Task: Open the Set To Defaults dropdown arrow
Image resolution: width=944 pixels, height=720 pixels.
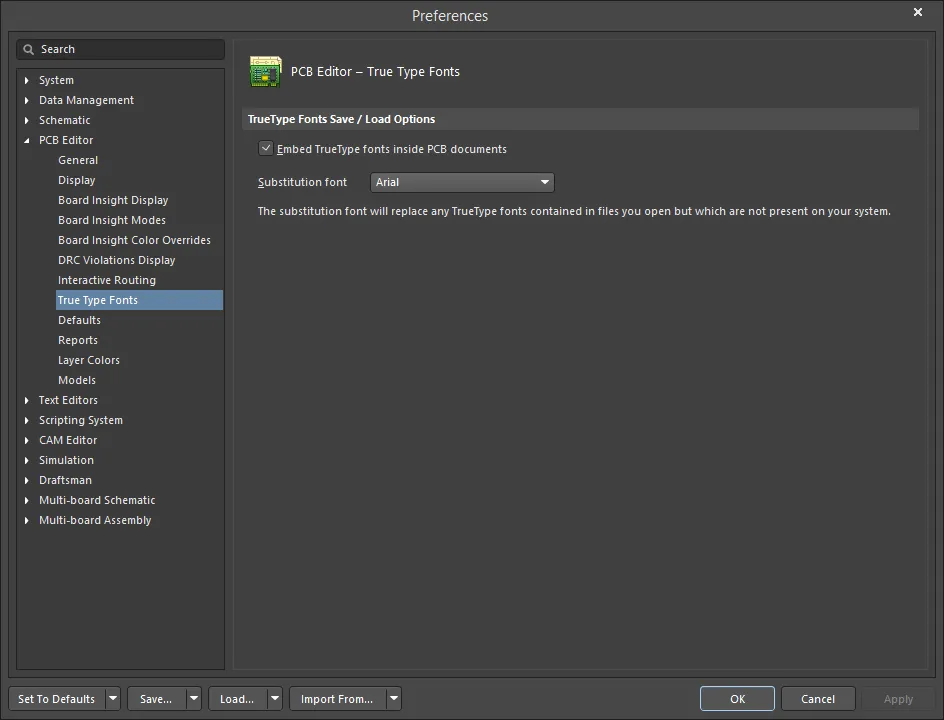Action: (x=113, y=699)
